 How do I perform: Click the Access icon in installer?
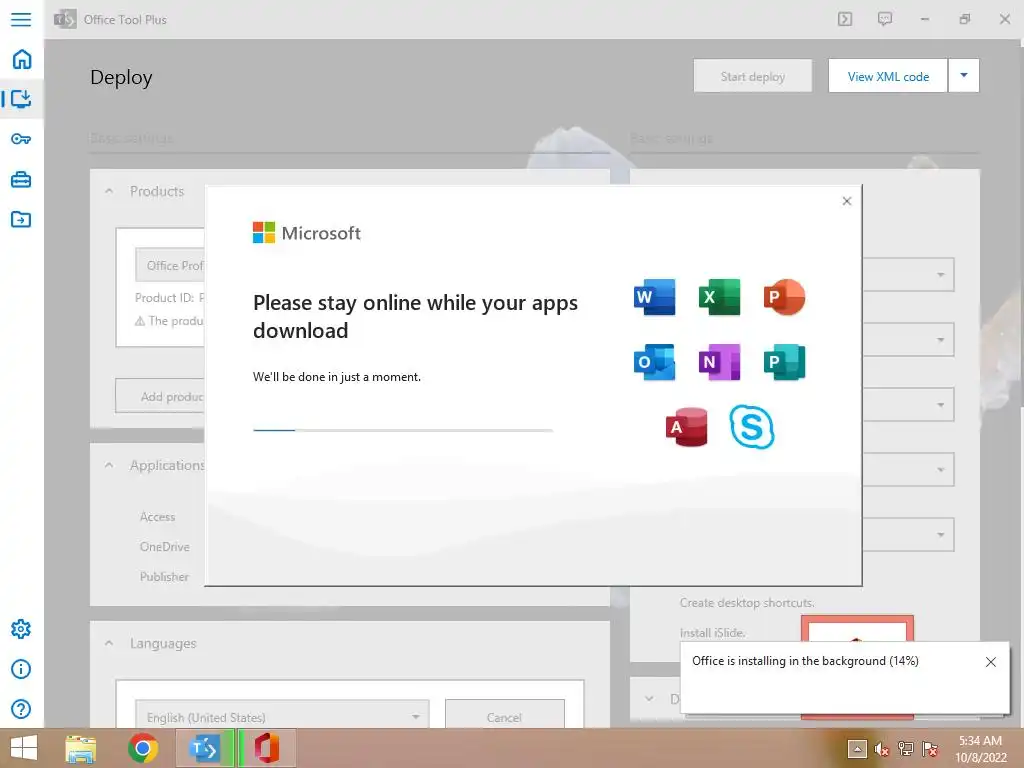(x=686, y=427)
